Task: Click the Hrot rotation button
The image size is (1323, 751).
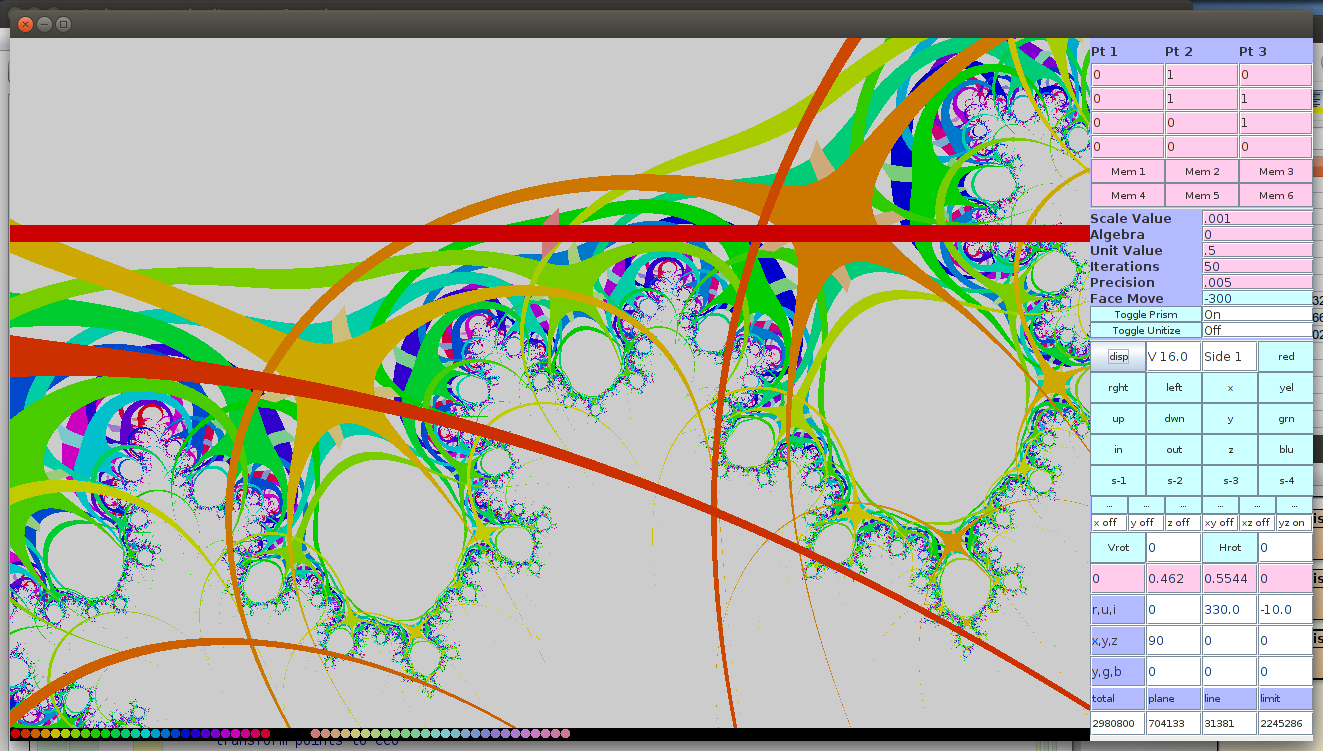Action: (1230, 548)
